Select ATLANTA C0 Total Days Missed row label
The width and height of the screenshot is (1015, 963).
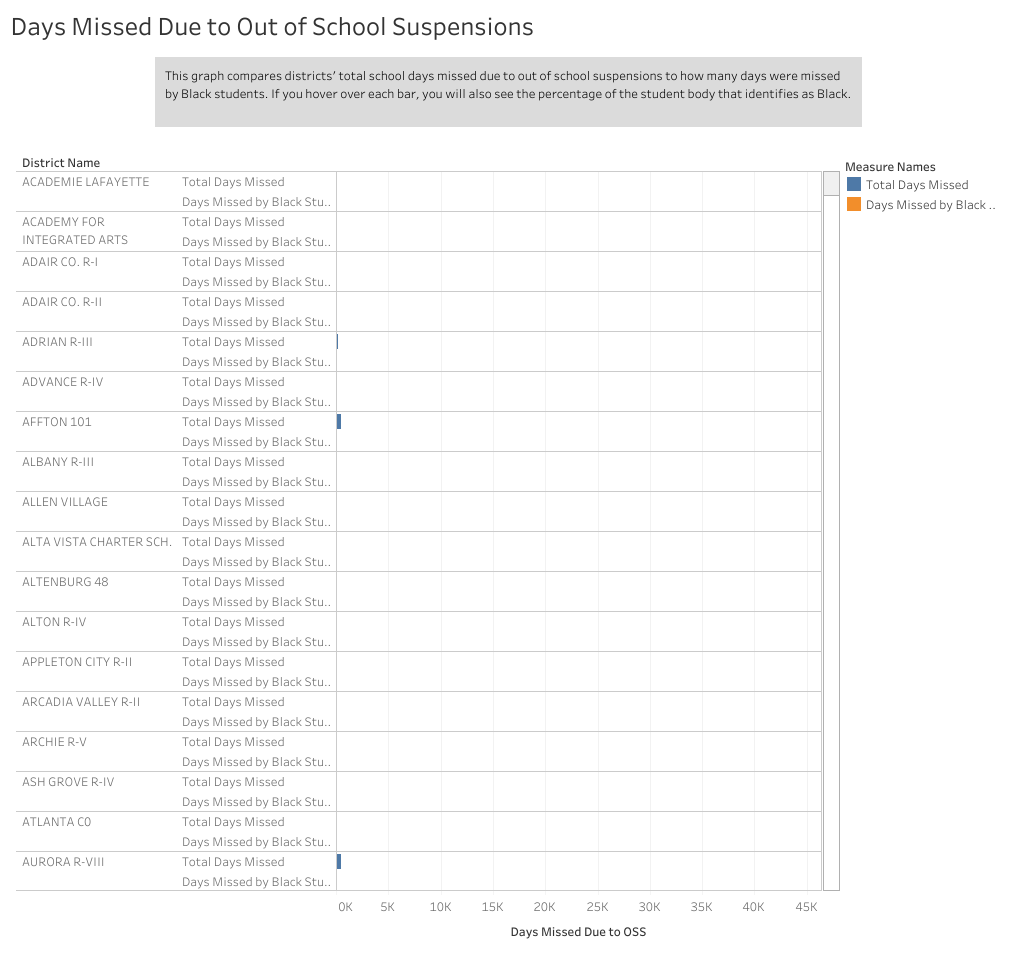coord(233,822)
